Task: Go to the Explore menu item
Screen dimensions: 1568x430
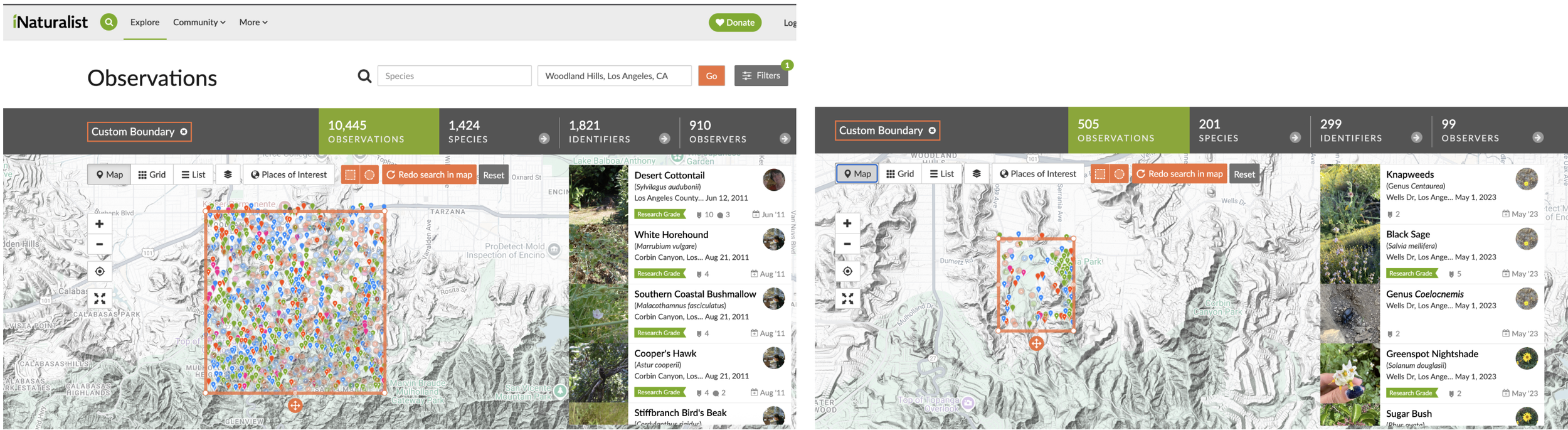Action: click(x=145, y=23)
